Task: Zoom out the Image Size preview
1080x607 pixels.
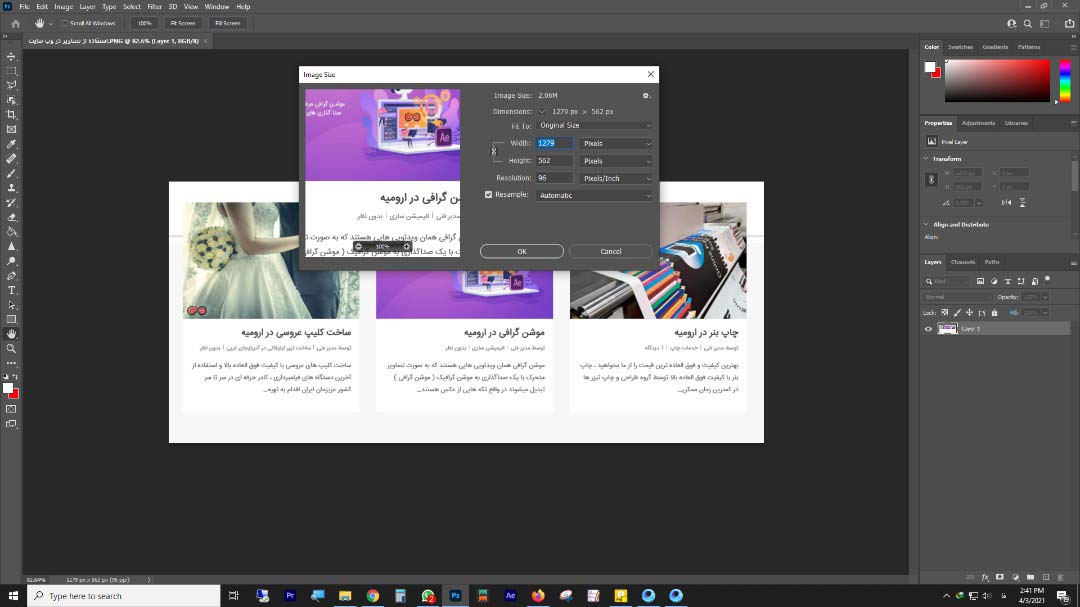Action: [x=358, y=246]
